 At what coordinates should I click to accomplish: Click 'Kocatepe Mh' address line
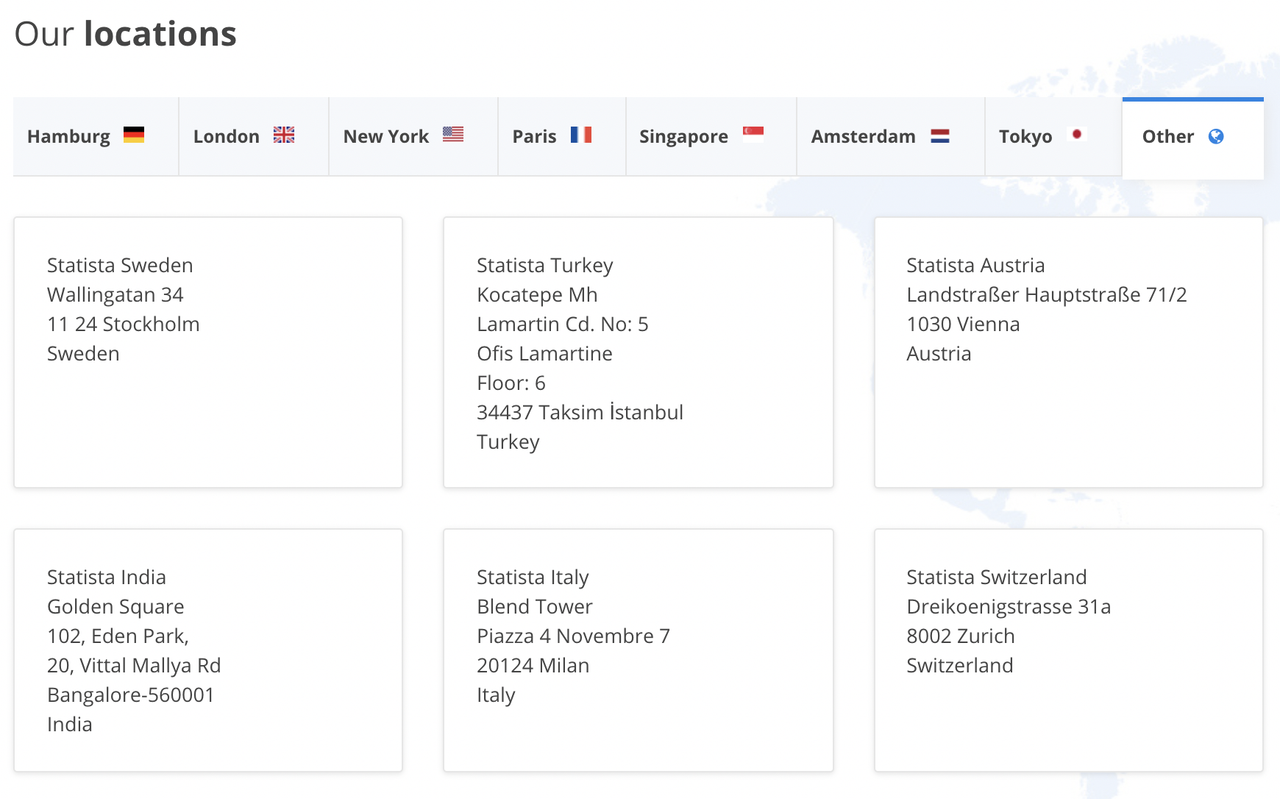coord(537,295)
